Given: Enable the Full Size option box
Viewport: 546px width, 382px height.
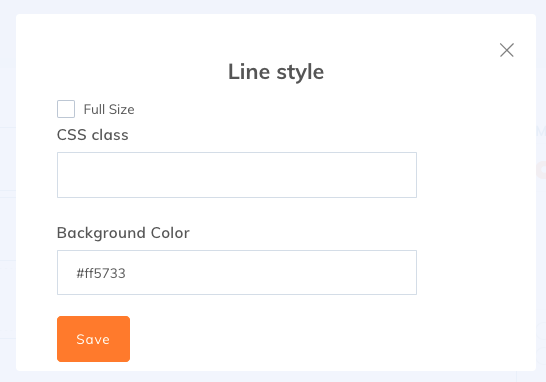Looking at the screenshot, I should (x=66, y=109).
